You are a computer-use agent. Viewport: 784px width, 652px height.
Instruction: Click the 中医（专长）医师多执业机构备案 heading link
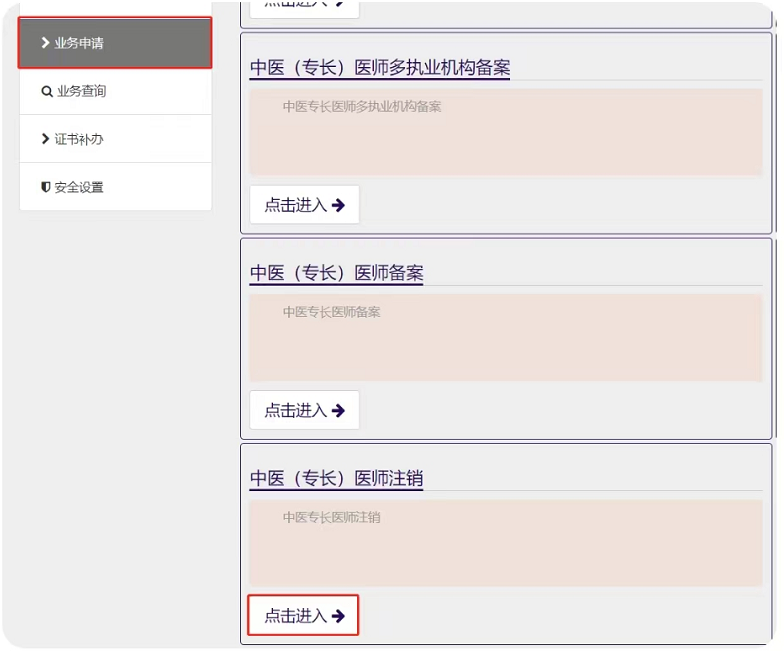point(380,68)
